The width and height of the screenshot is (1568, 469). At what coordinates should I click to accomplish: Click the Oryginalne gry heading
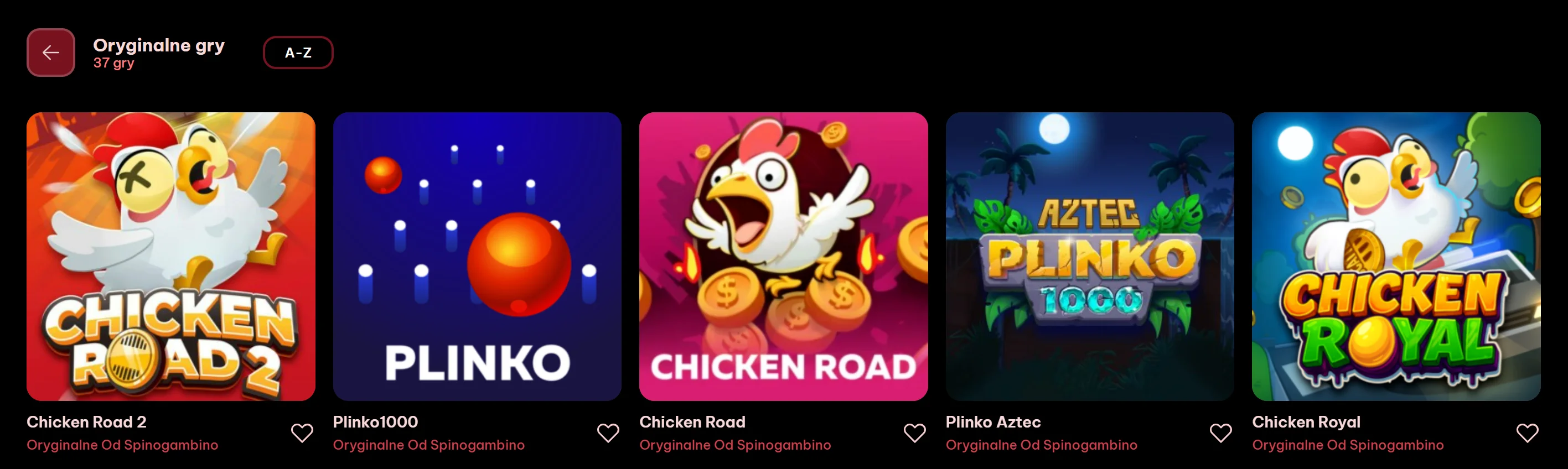pyautogui.click(x=159, y=45)
